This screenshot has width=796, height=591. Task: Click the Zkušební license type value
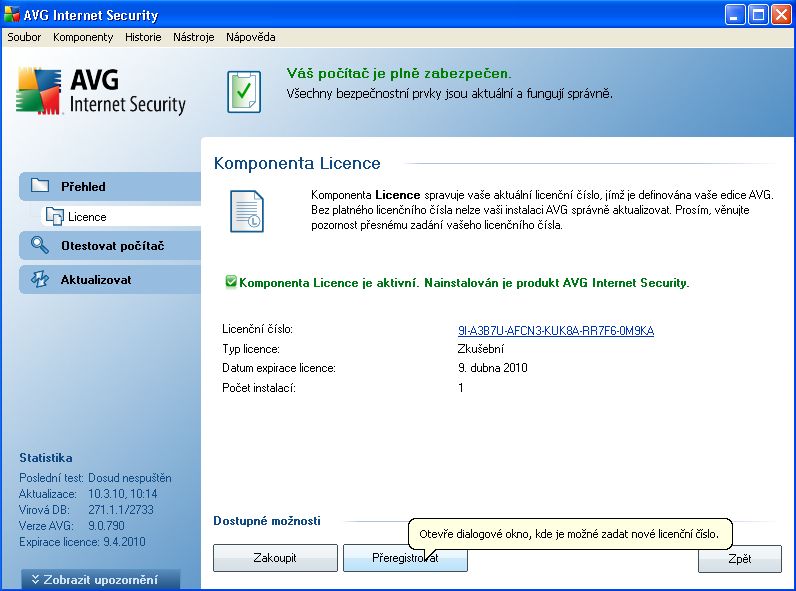coord(481,349)
